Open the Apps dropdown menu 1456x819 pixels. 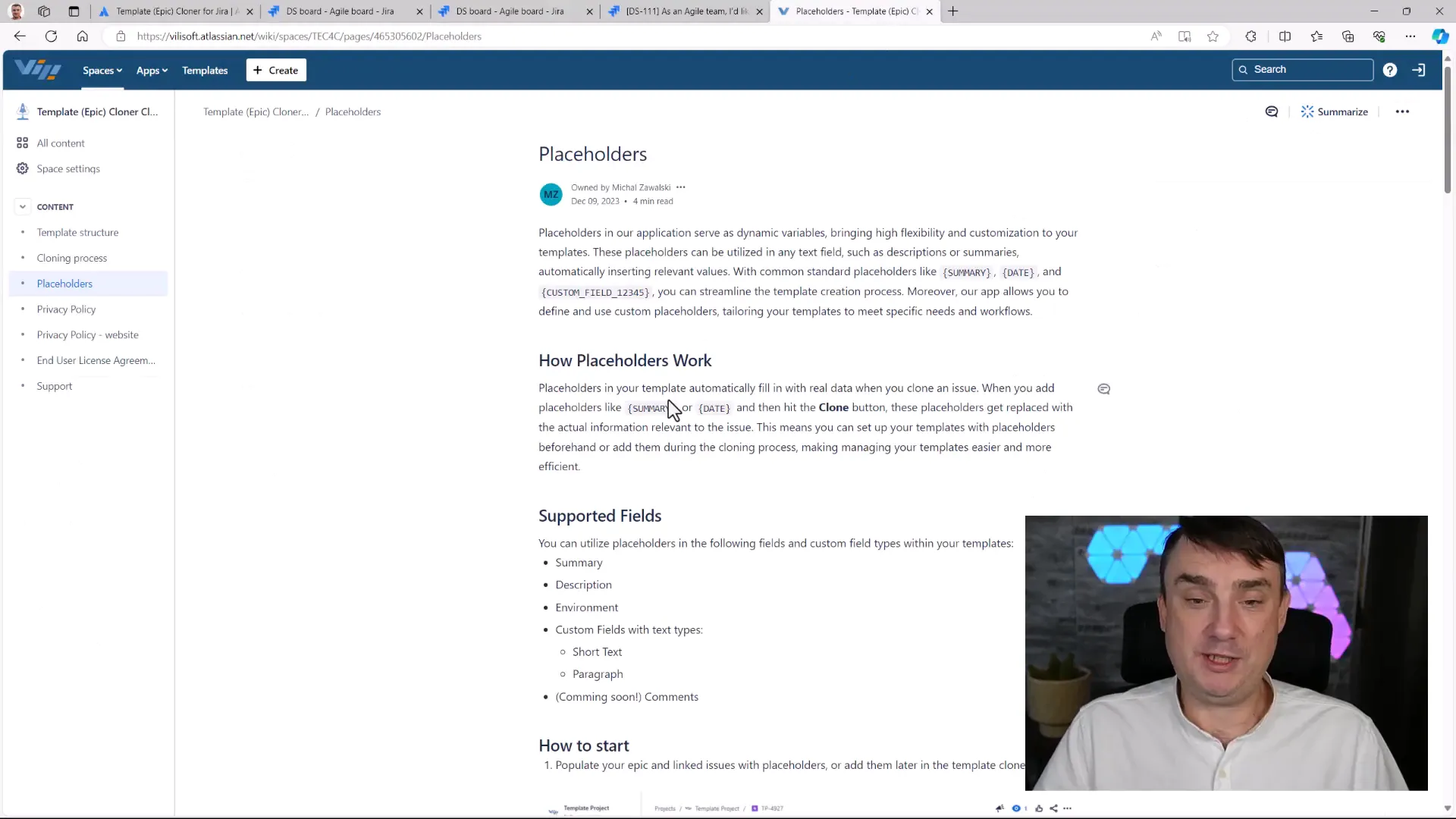click(x=152, y=71)
